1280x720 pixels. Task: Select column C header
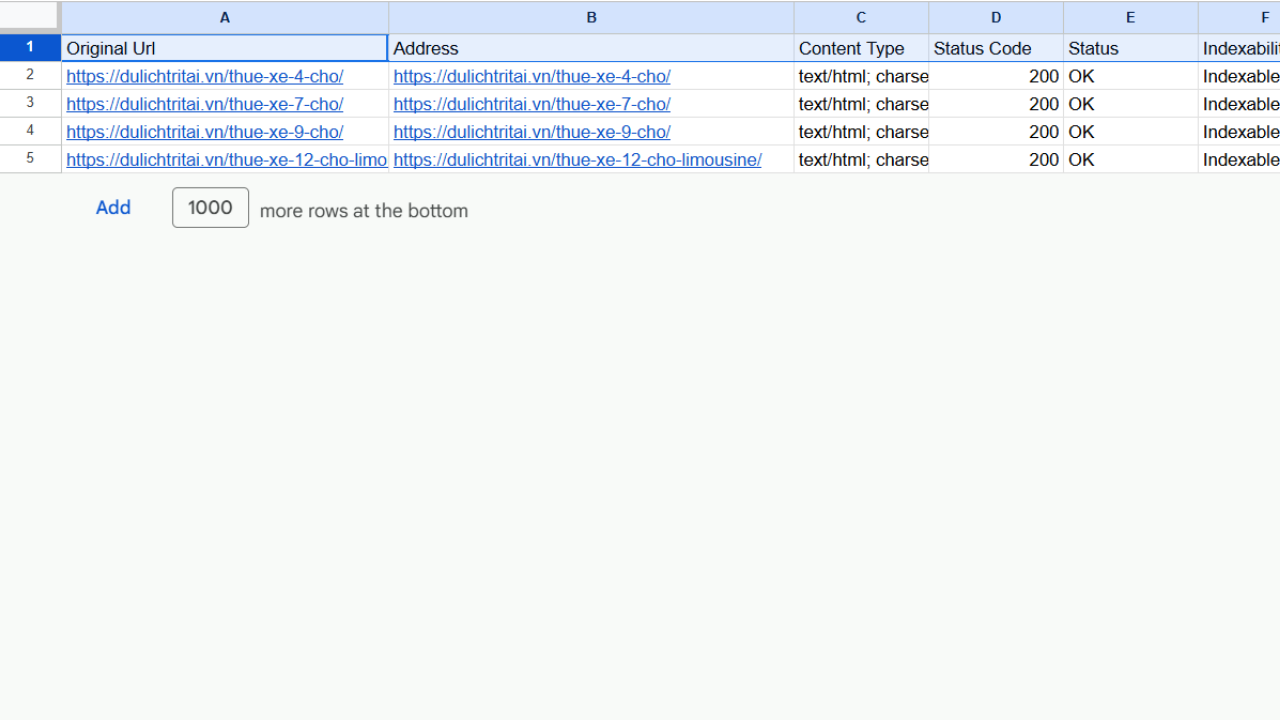[861, 17]
